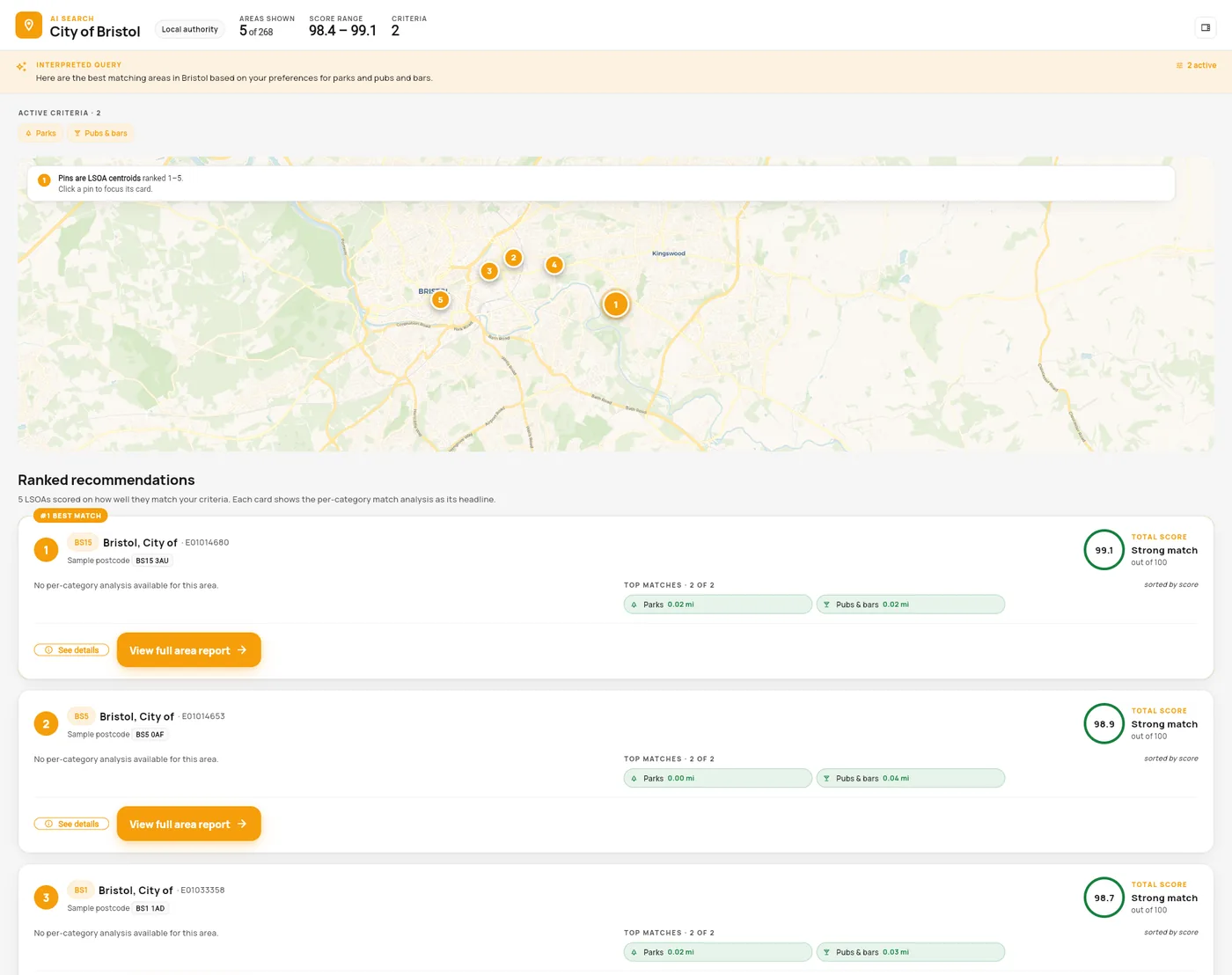
Task: Click Parks 0.00 mi match chip
Action: coord(717,779)
